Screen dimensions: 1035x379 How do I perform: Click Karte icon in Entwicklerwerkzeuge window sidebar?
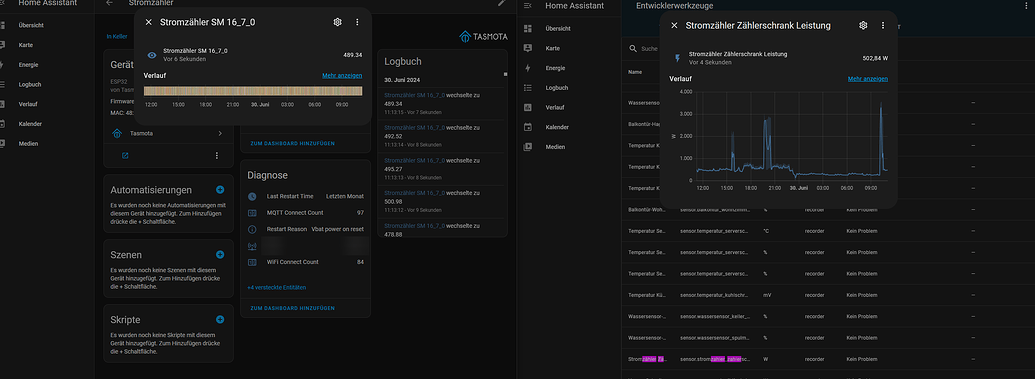[x=527, y=48]
